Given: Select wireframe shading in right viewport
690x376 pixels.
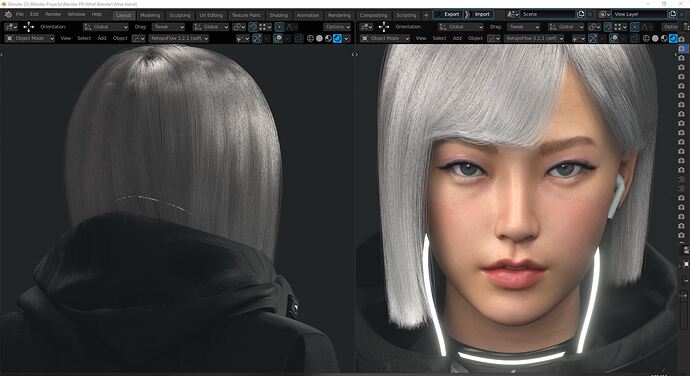Looking at the screenshot, I should (646, 38).
